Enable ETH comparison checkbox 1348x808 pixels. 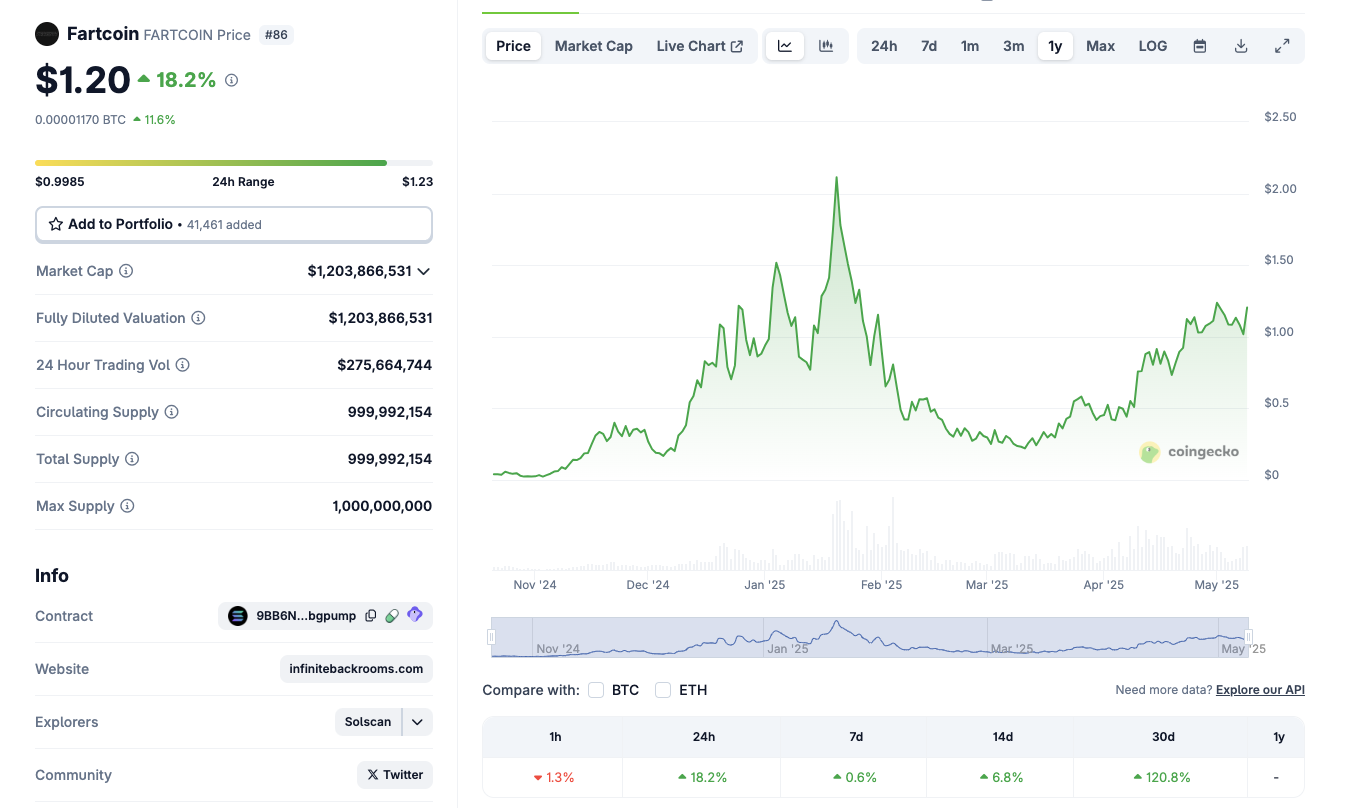663,690
